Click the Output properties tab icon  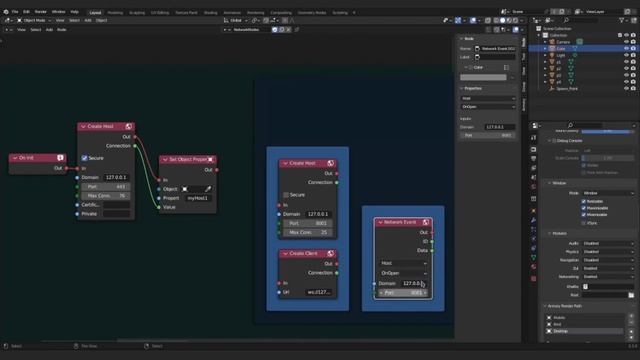[x=533, y=159]
